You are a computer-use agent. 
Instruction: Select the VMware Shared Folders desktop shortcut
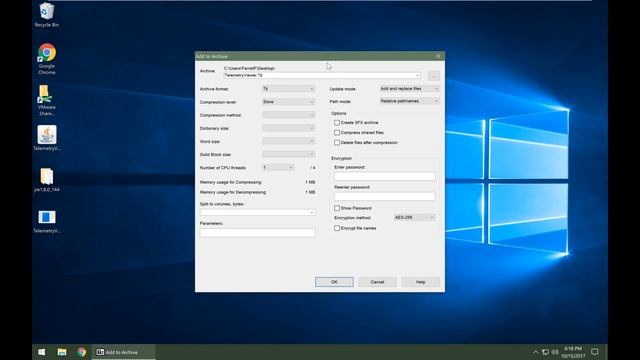pyautogui.click(x=47, y=100)
